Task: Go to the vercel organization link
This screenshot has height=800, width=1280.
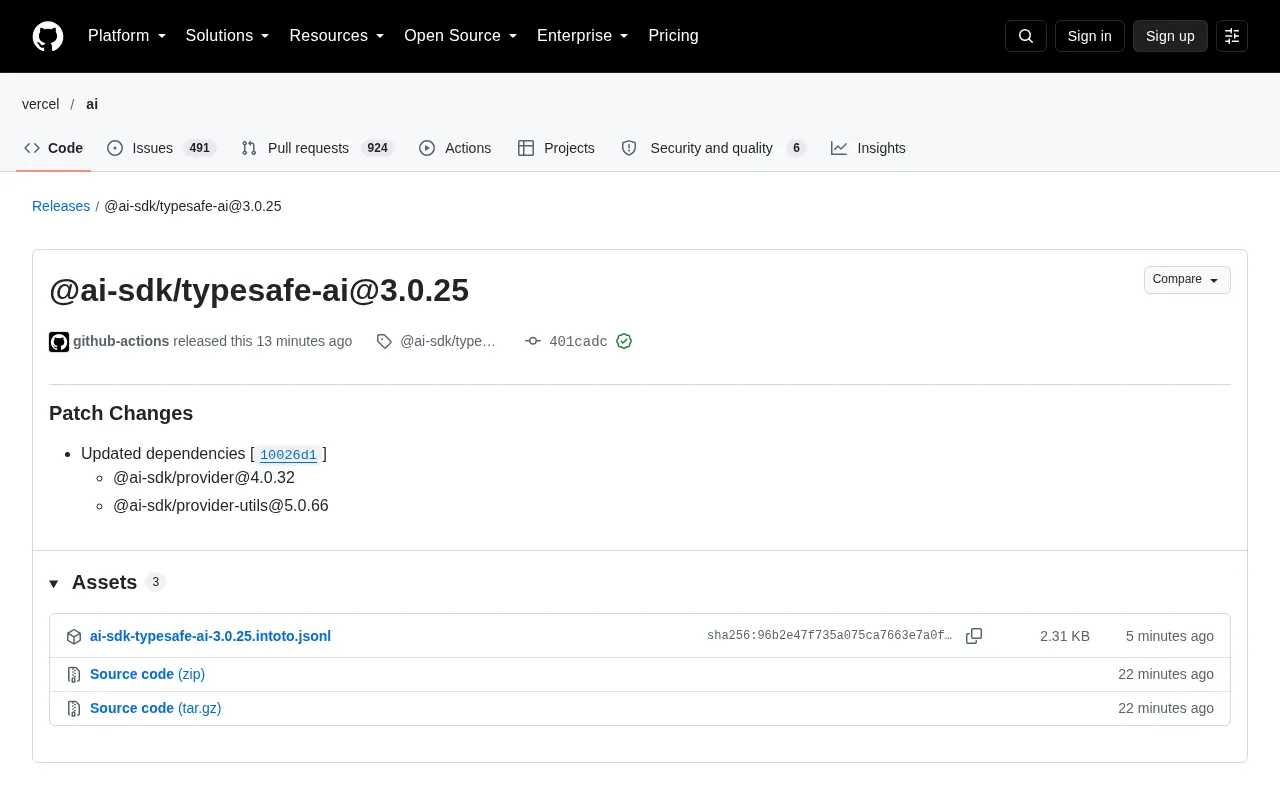Action: coord(41,104)
